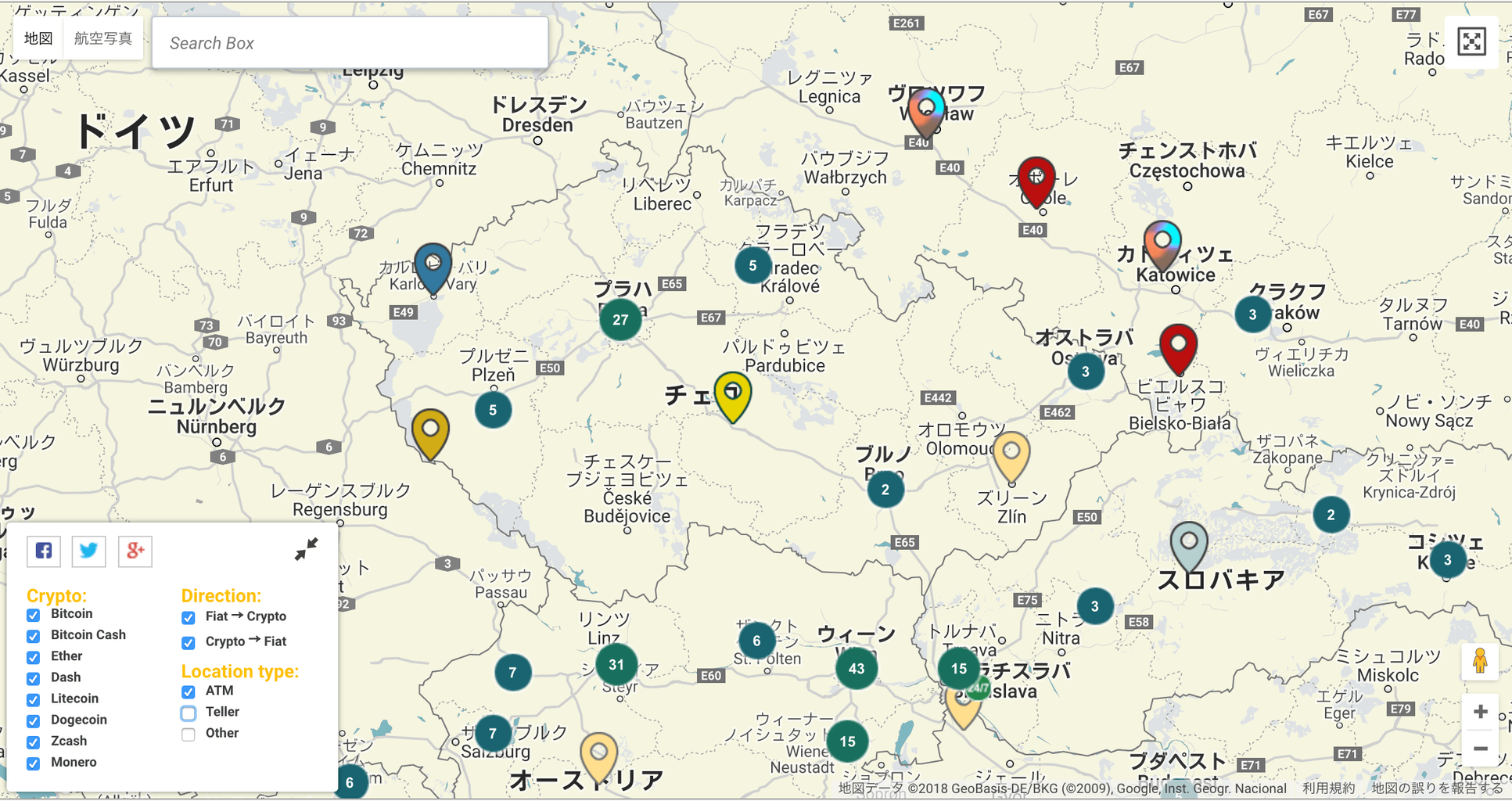Screen dimensions: 1512x801
Task: Toggle fullscreen map view
Action: click(1471, 41)
